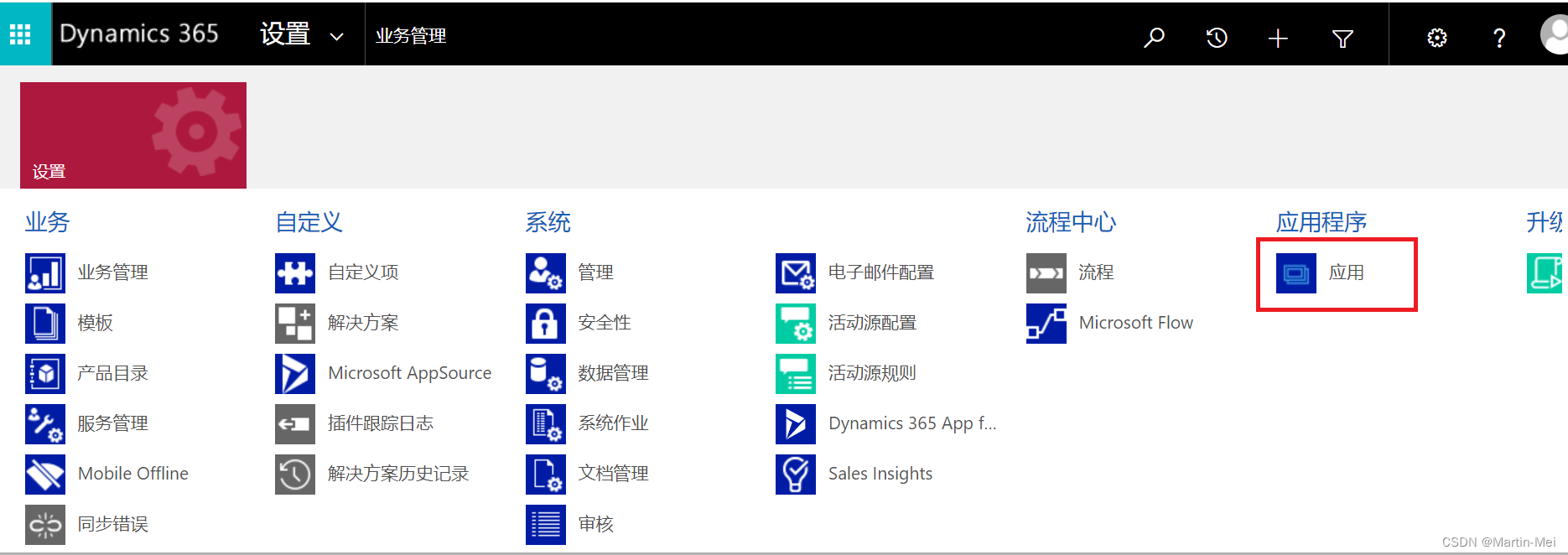
Task: Open the 安全性 lock icon
Action: tap(546, 324)
